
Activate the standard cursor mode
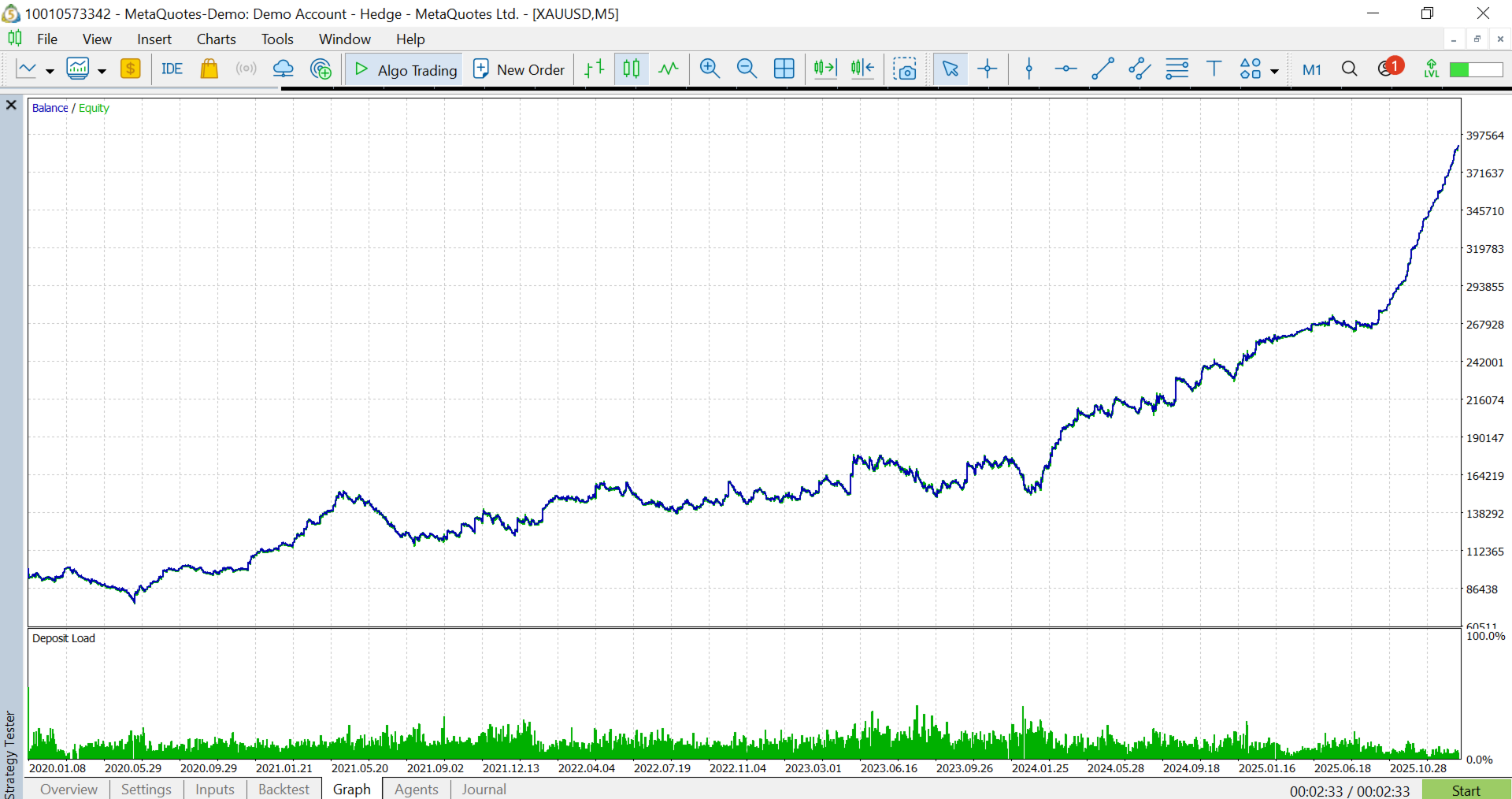951,69
